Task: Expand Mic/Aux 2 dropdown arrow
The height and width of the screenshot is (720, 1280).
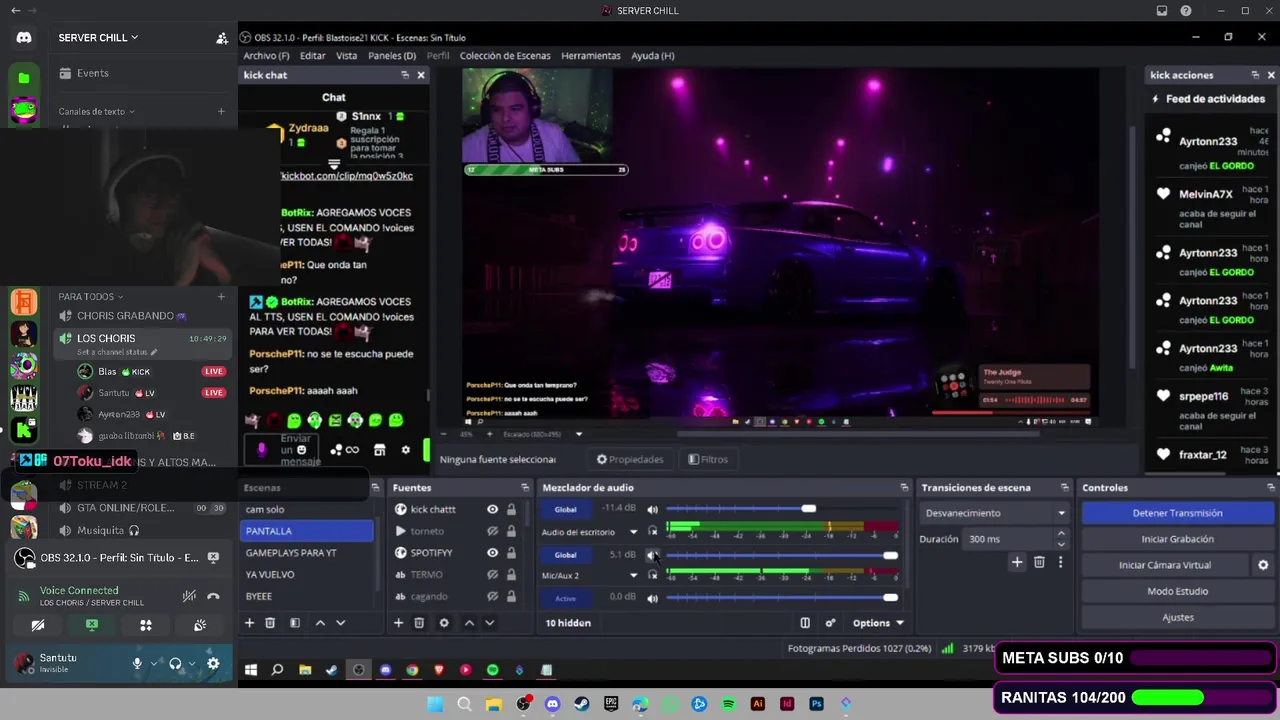Action: (x=633, y=576)
